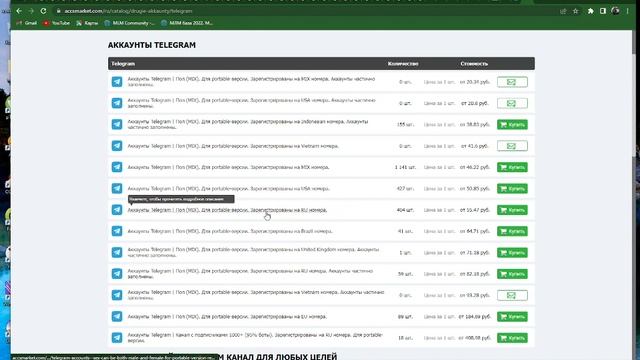This screenshot has width=640, height=360.
Task: Click Telegram icon of the 1000+ subscribers channel row
Action: pos(117,338)
